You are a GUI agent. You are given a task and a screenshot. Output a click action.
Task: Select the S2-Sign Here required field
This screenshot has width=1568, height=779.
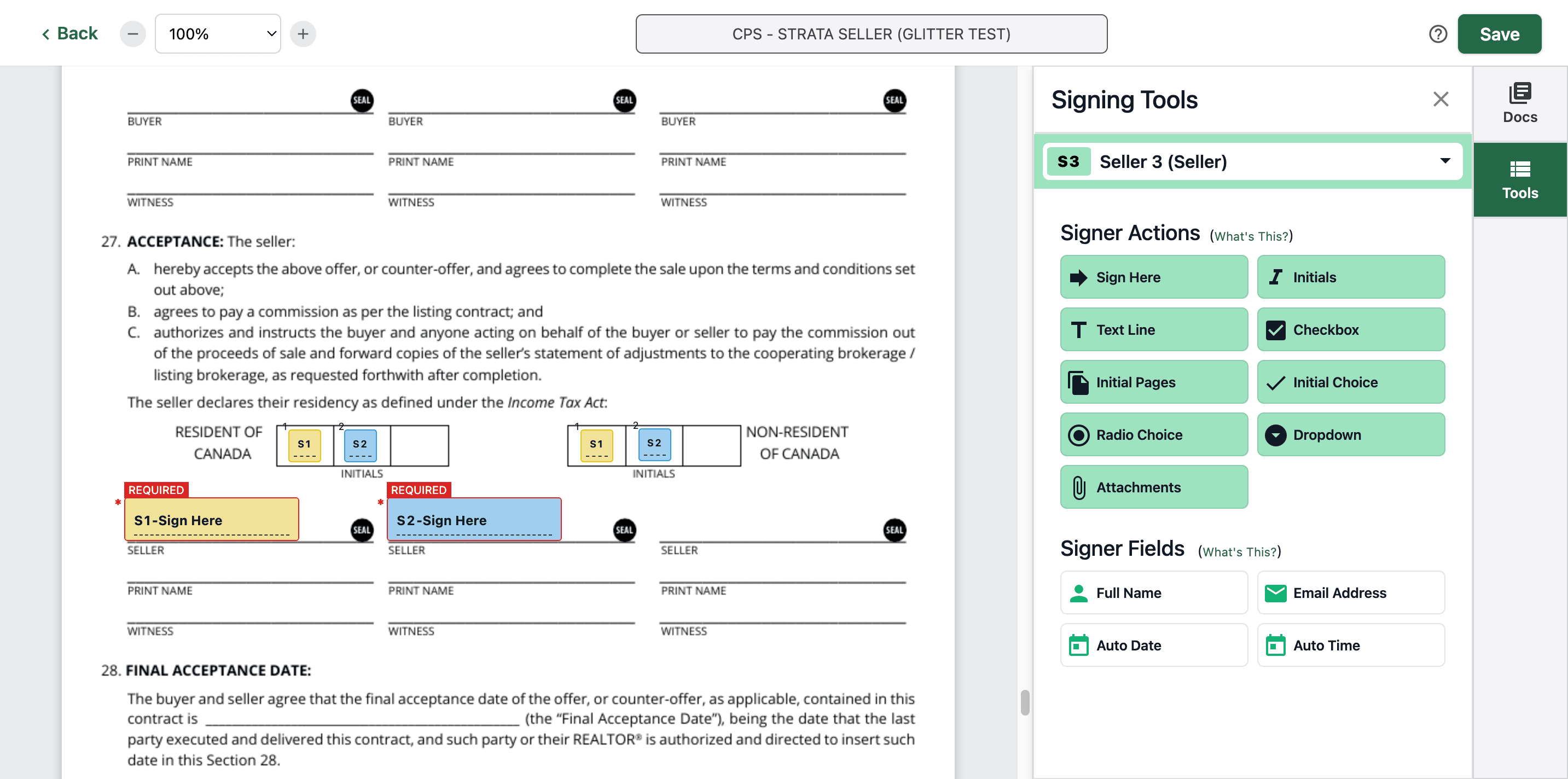(474, 519)
